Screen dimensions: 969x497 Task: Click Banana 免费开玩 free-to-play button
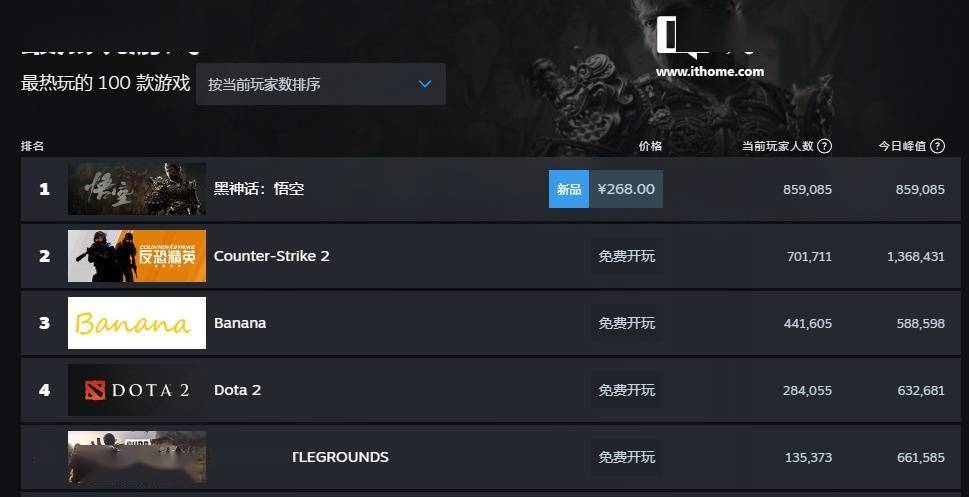click(x=626, y=323)
